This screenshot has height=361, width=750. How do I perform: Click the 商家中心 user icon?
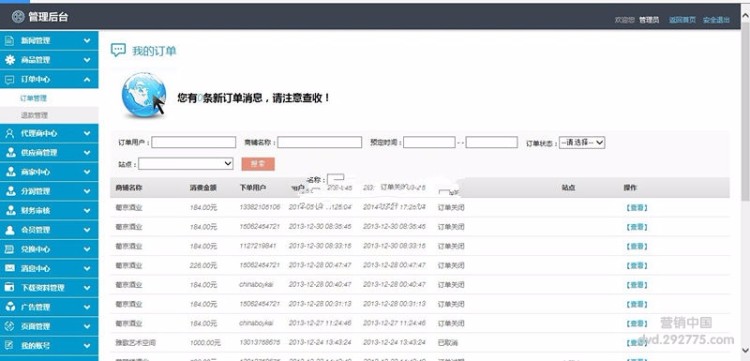[10, 172]
